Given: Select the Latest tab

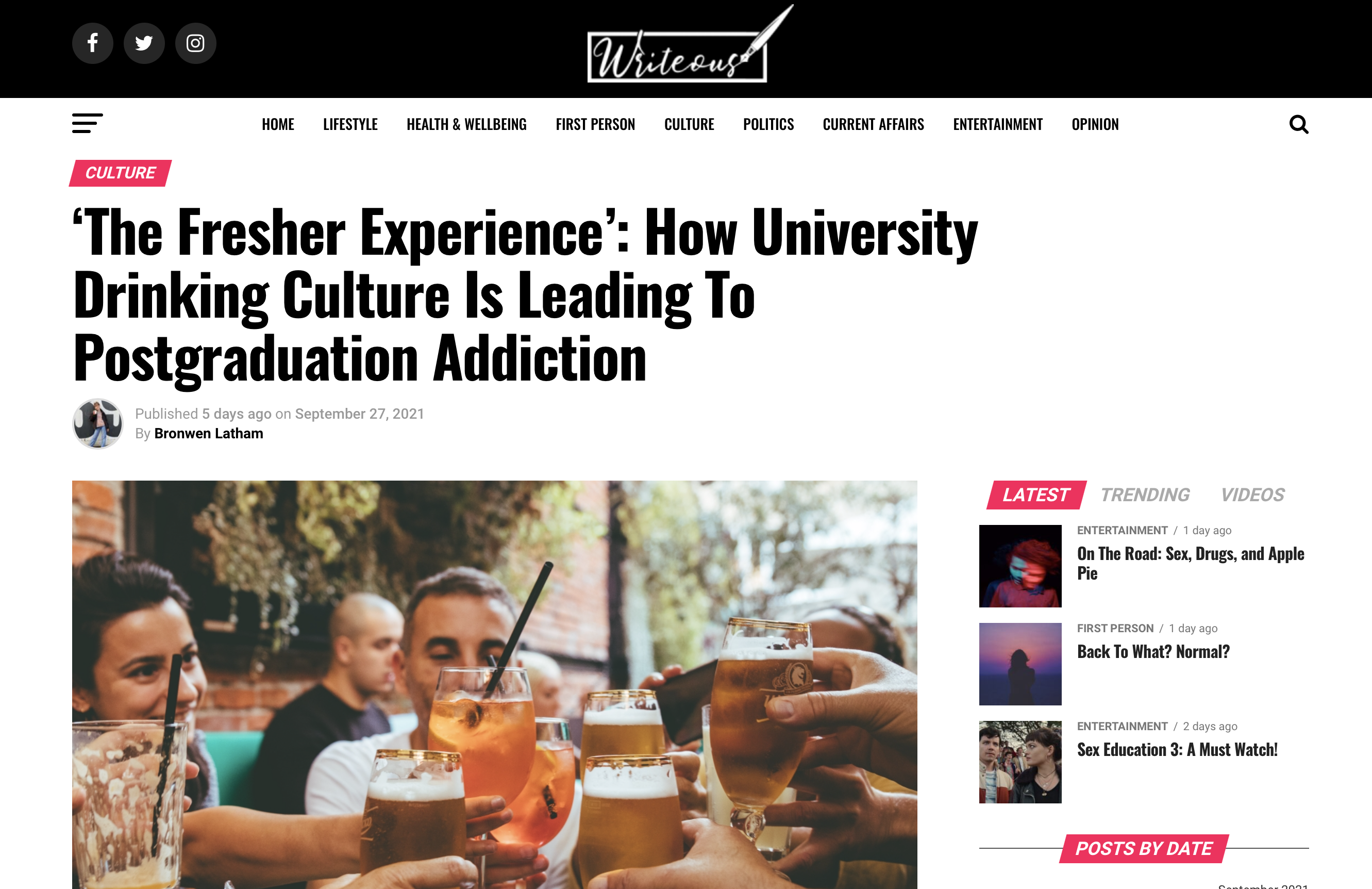Looking at the screenshot, I should coord(1036,495).
